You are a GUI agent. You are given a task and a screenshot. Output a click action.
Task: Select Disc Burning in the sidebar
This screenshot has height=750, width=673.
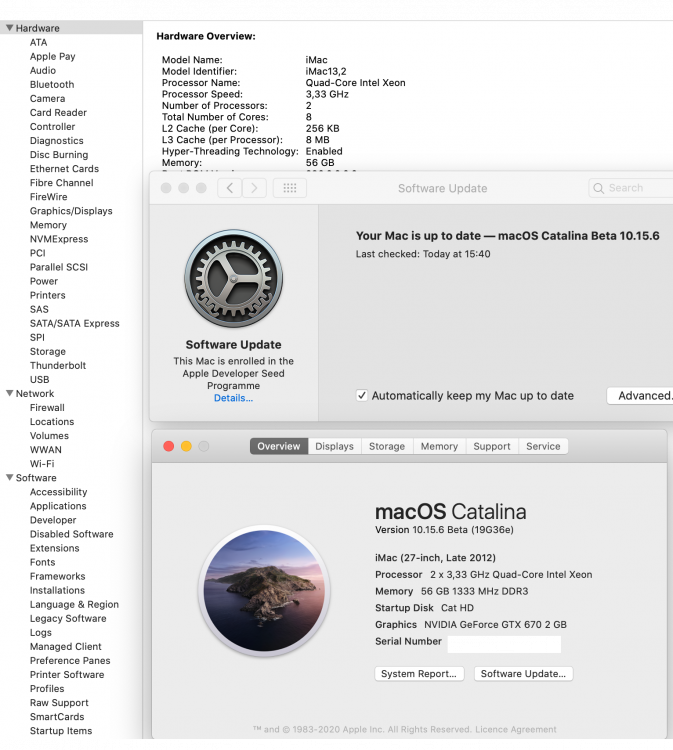click(x=59, y=154)
